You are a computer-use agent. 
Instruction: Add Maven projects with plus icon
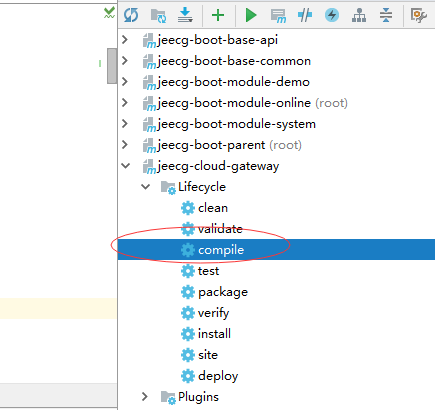[x=218, y=15]
